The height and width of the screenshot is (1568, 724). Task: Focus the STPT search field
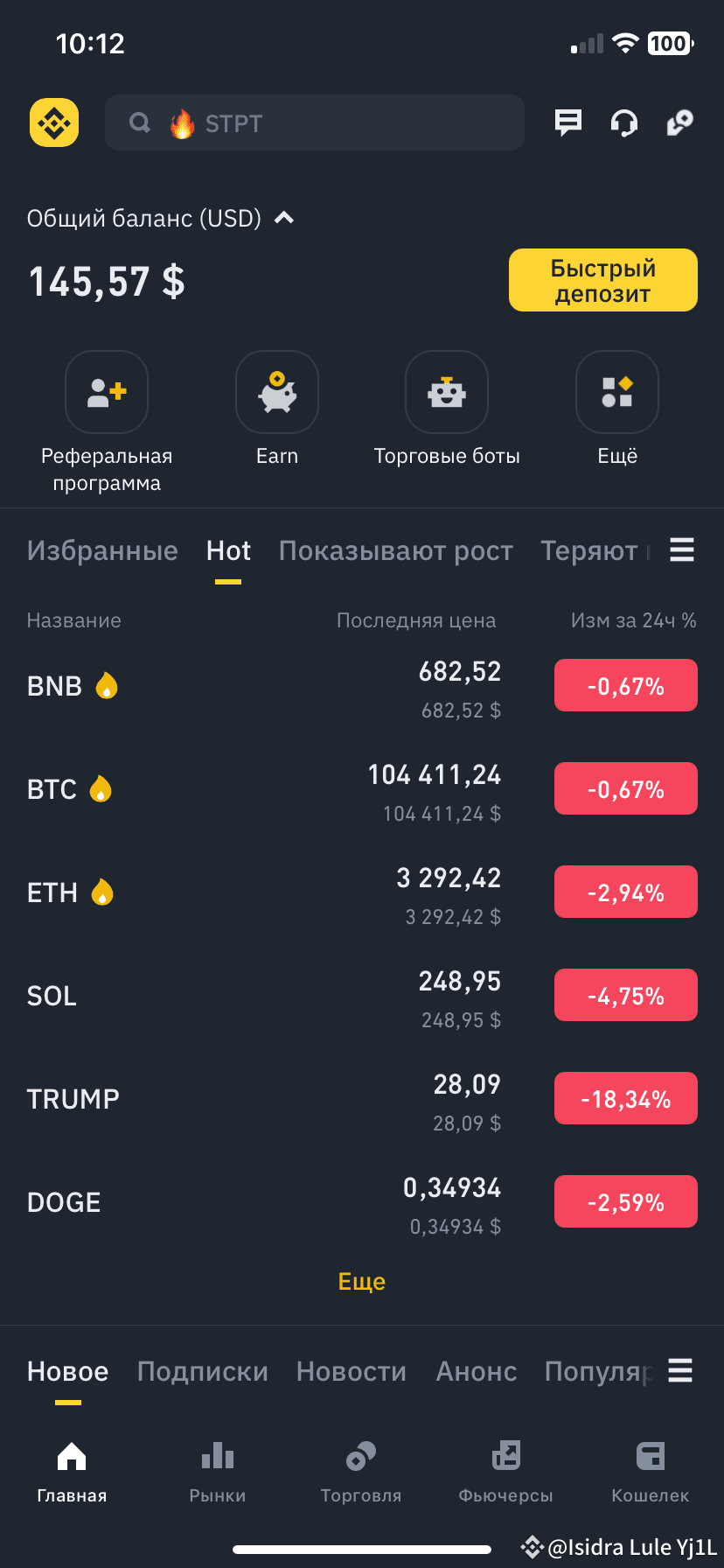point(315,122)
